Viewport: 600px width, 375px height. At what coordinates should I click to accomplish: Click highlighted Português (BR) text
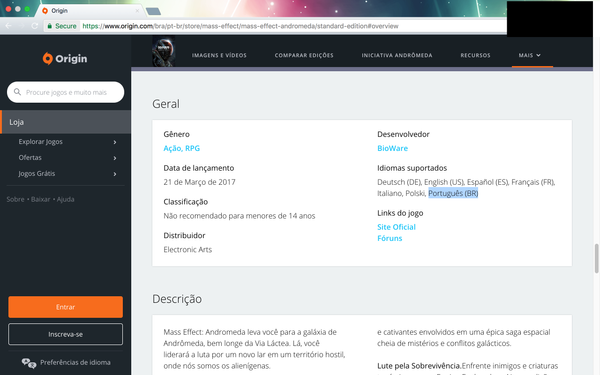click(x=453, y=193)
